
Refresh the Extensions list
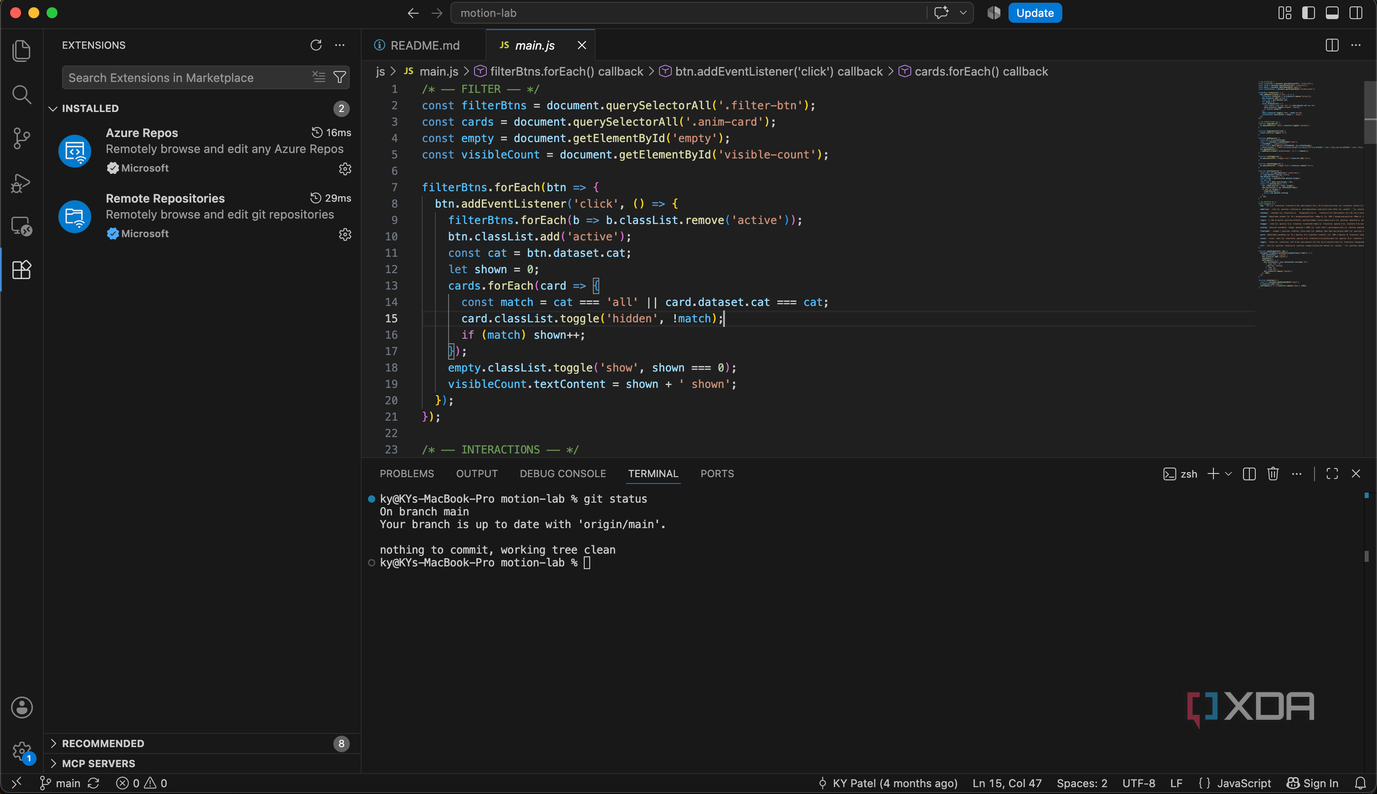[316, 45]
